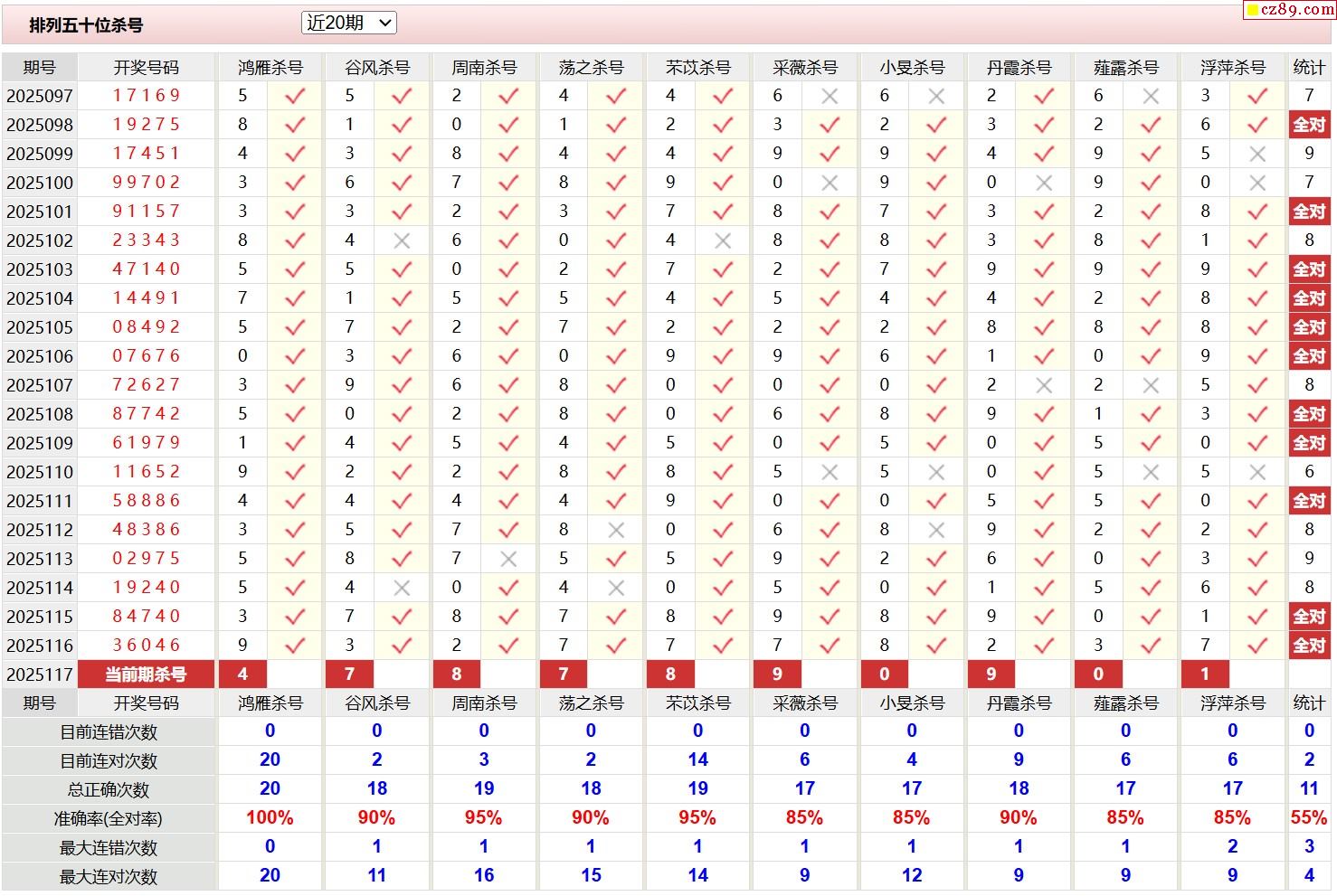Click the gray X in row 2025113 周南杀号 column
1337x896 pixels.
pyautogui.click(x=508, y=559)
